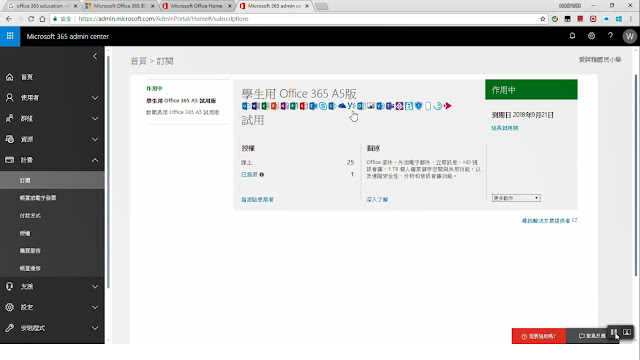Open find solution provider link
Image resolution: width=640 pixels, height=360 pixels.
(549, 221)
